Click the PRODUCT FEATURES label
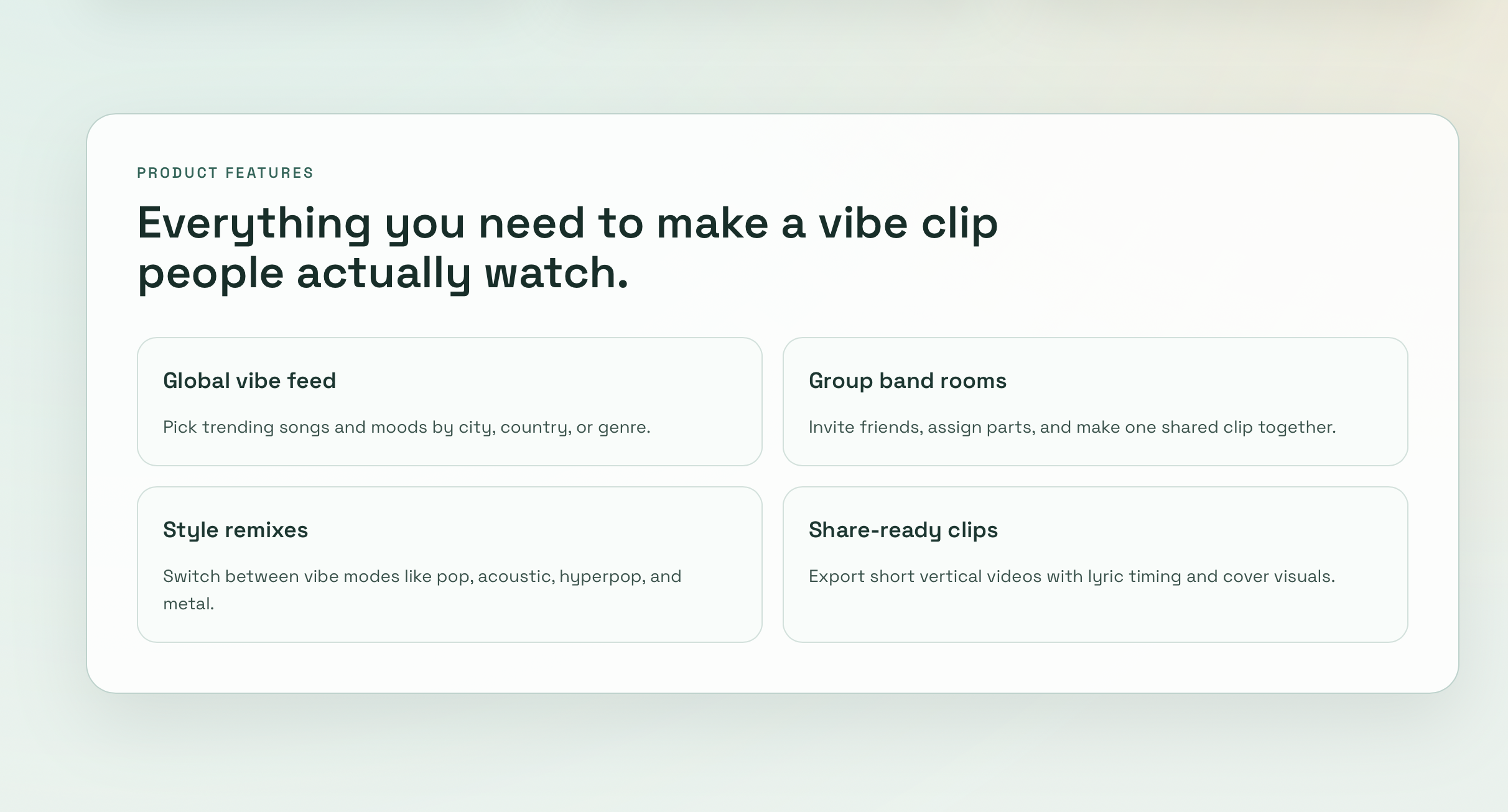The image size is (1508, 812). 225,173
